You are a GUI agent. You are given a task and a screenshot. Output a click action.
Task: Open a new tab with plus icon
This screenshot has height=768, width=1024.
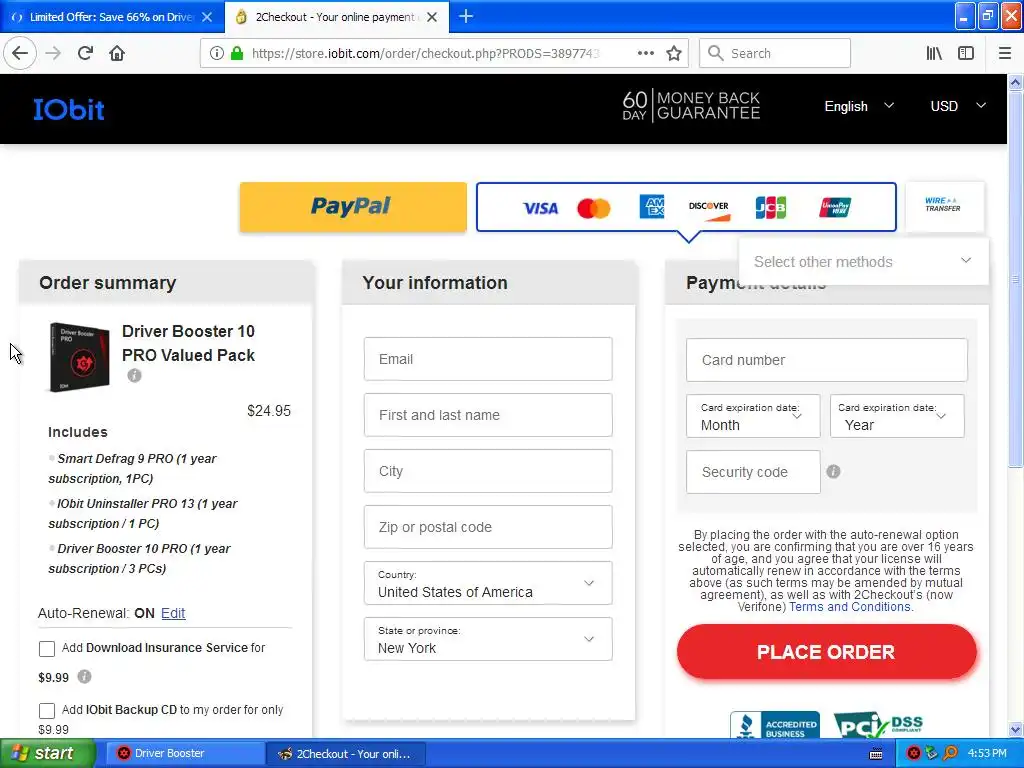[466, 16]
